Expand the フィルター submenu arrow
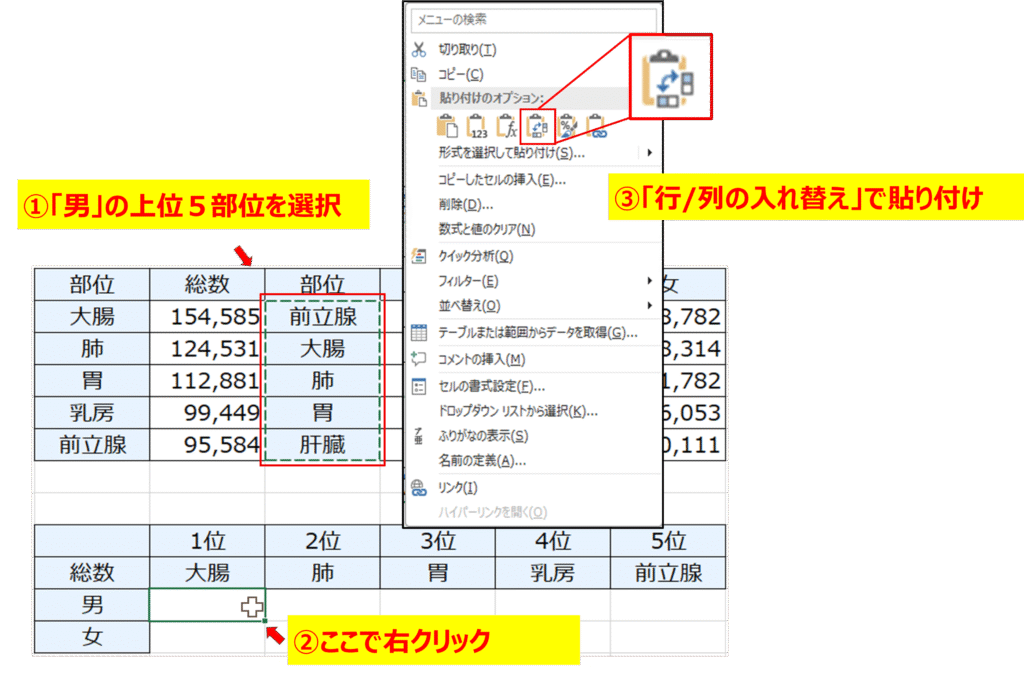Screen dimensions: 1024x685 pos(650,281)
